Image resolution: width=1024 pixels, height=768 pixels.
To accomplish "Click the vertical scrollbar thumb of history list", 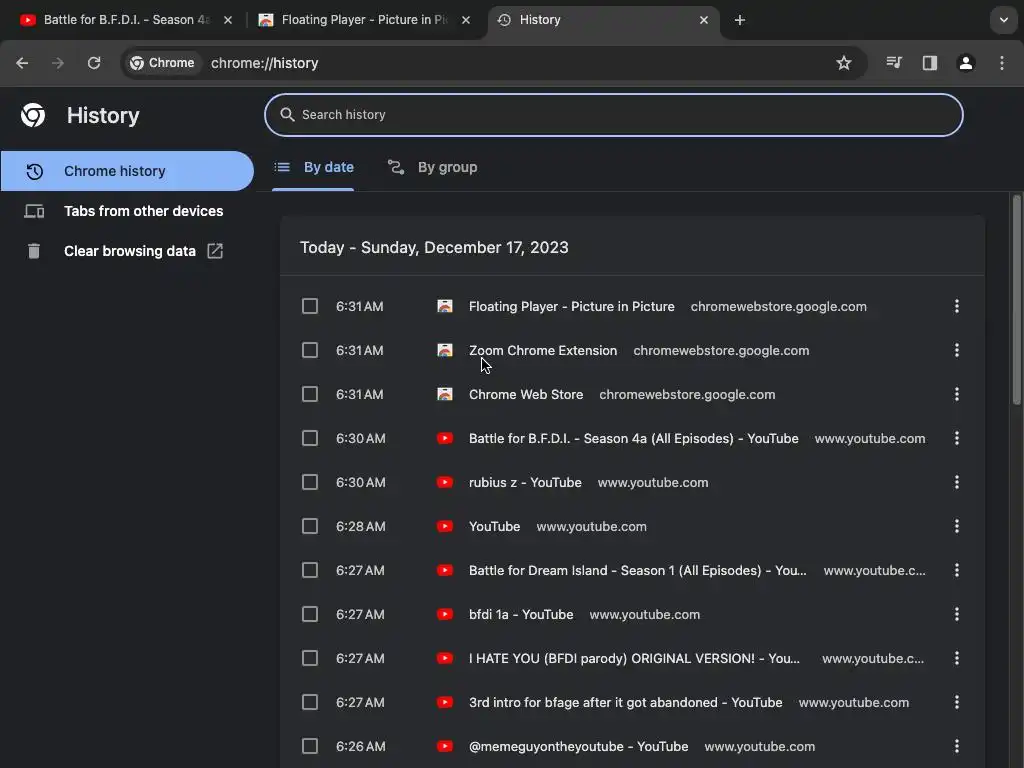I will coord(1017,299).
